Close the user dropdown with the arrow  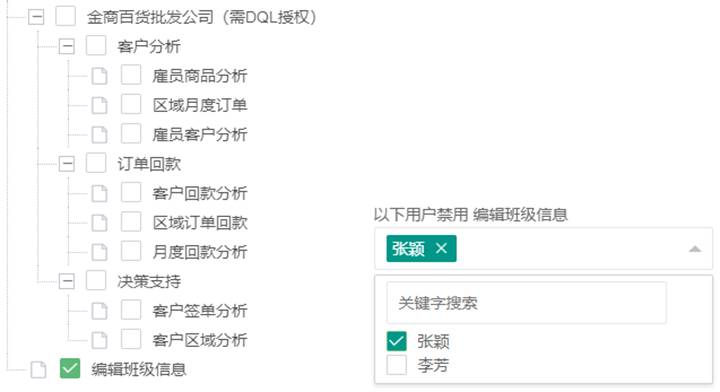pos(695,249)
